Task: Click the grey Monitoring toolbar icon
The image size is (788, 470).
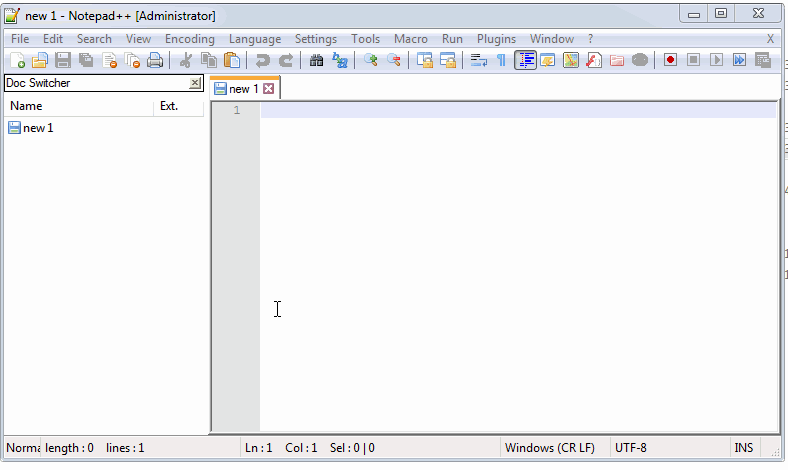Action: click(640, 60)
